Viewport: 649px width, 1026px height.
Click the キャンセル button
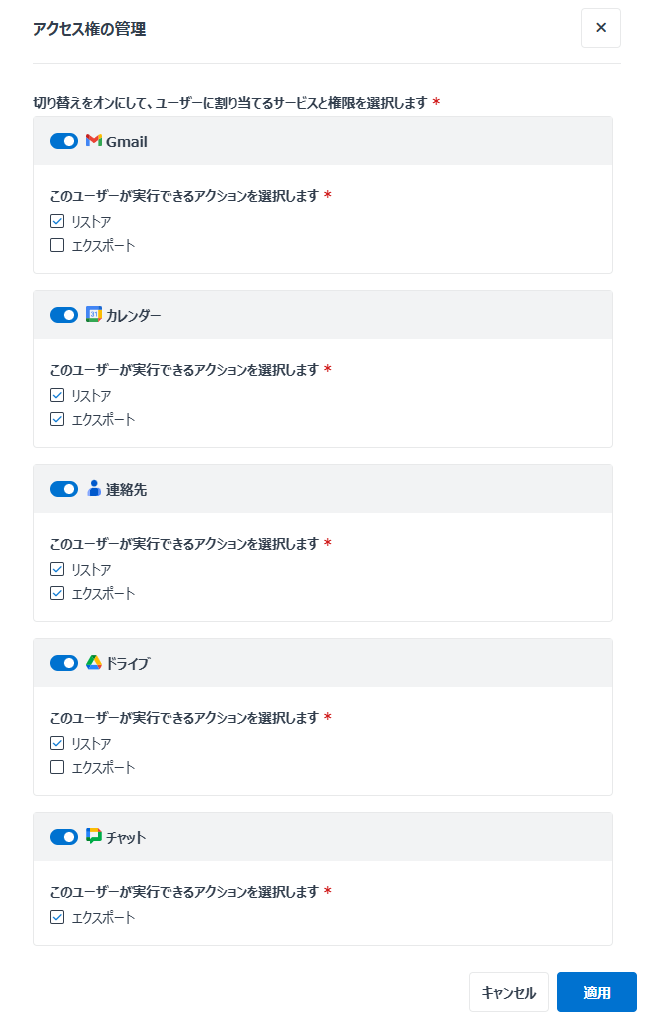point(508,992)
